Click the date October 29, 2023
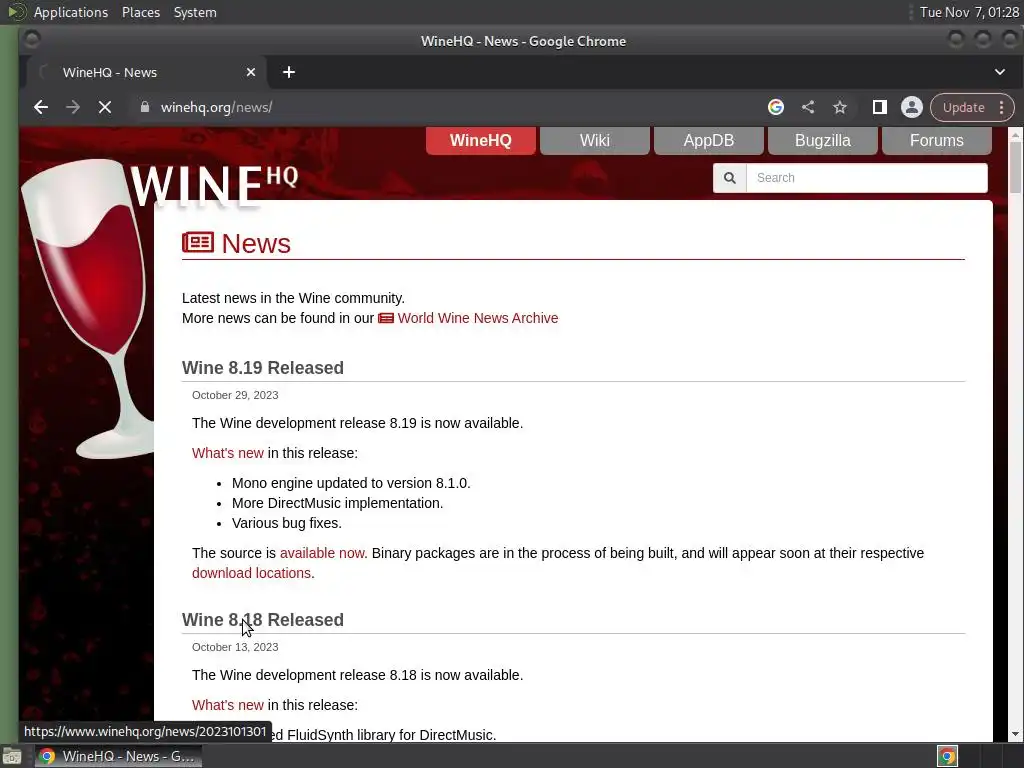This screenshot has height=768, width=1024. pos(235,395)
